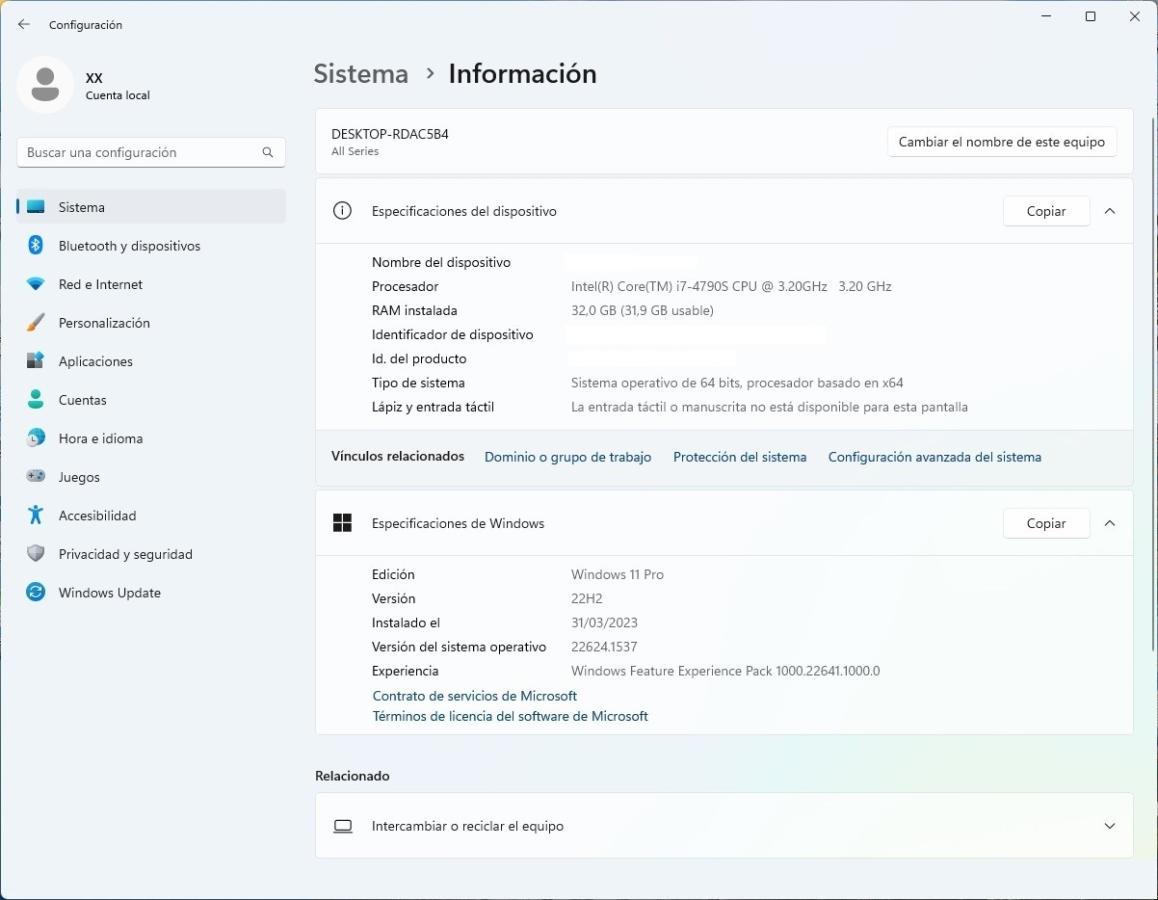Click Cambiar el nombre de este equipo
The image size is (1158, 900).
[x=1001, y=142]
